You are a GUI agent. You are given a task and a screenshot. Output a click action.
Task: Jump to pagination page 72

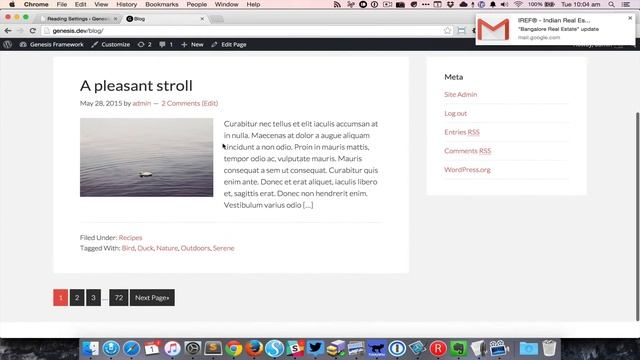(118, 298)
